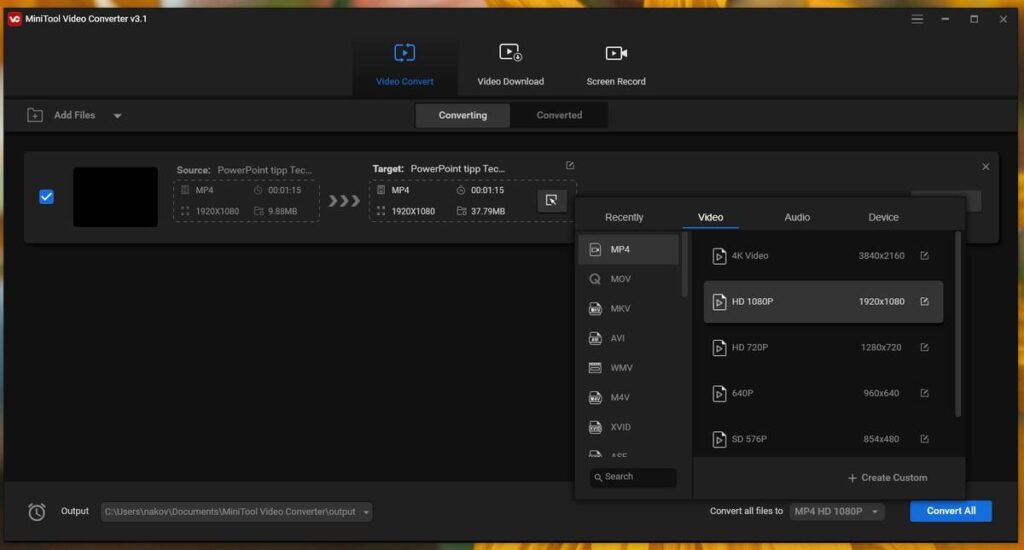Choose the SD 576P preset
This screenshot has width=1024, height=550.
pos(823,439)
